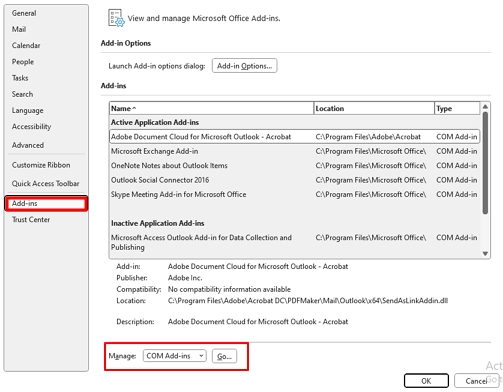The height and width of the screenshot is (392, 503).
Task: Click the Active Application Add-ins group header
Action: click(155, 122)
